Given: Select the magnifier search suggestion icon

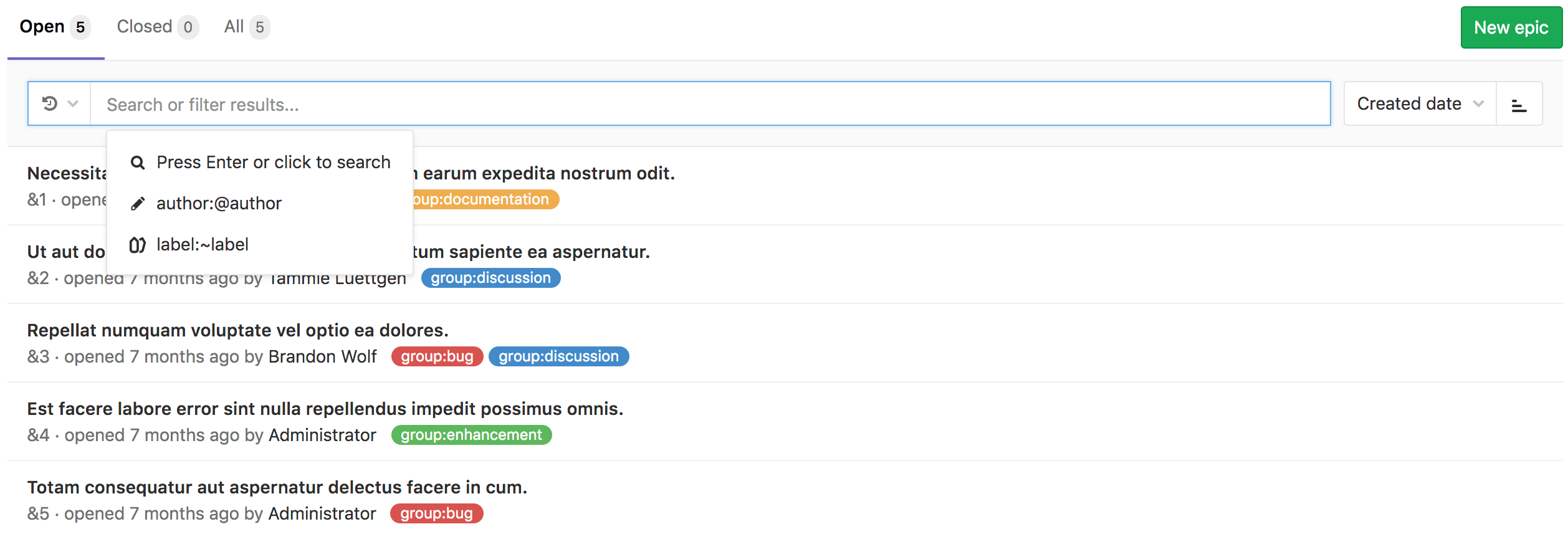Looking at the screenshot, I should click(x=137, y=161).
